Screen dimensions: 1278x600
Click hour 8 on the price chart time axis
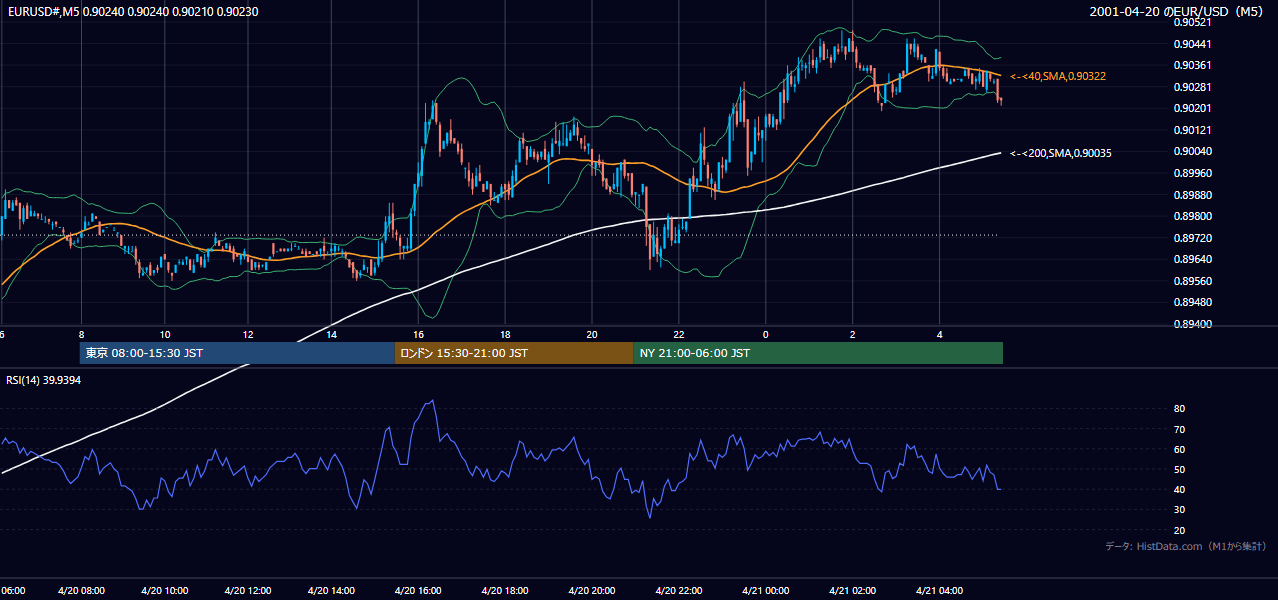tap(81, 334)
